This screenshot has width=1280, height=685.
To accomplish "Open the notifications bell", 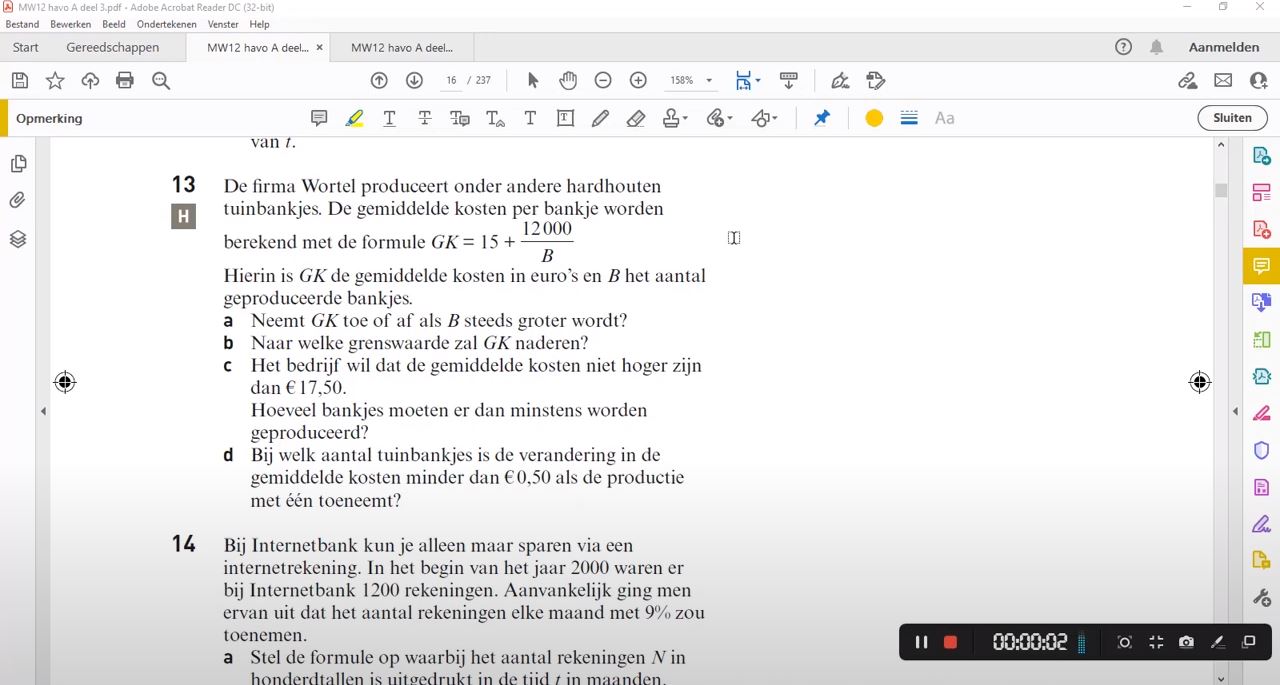I will click(1156, 47).
